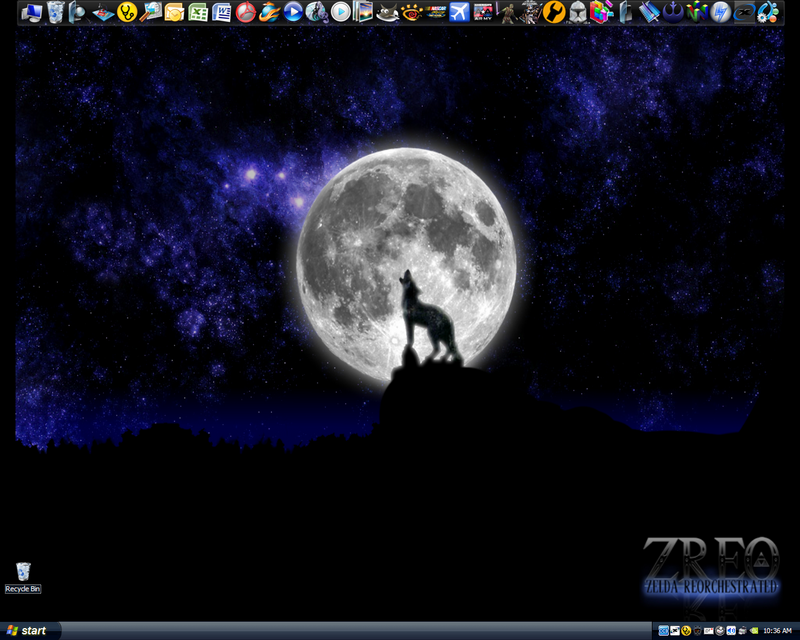Screen dimensions: 800x640
Task: Launch the Nintendo 64 emulator icon
Action: point(696,12)
